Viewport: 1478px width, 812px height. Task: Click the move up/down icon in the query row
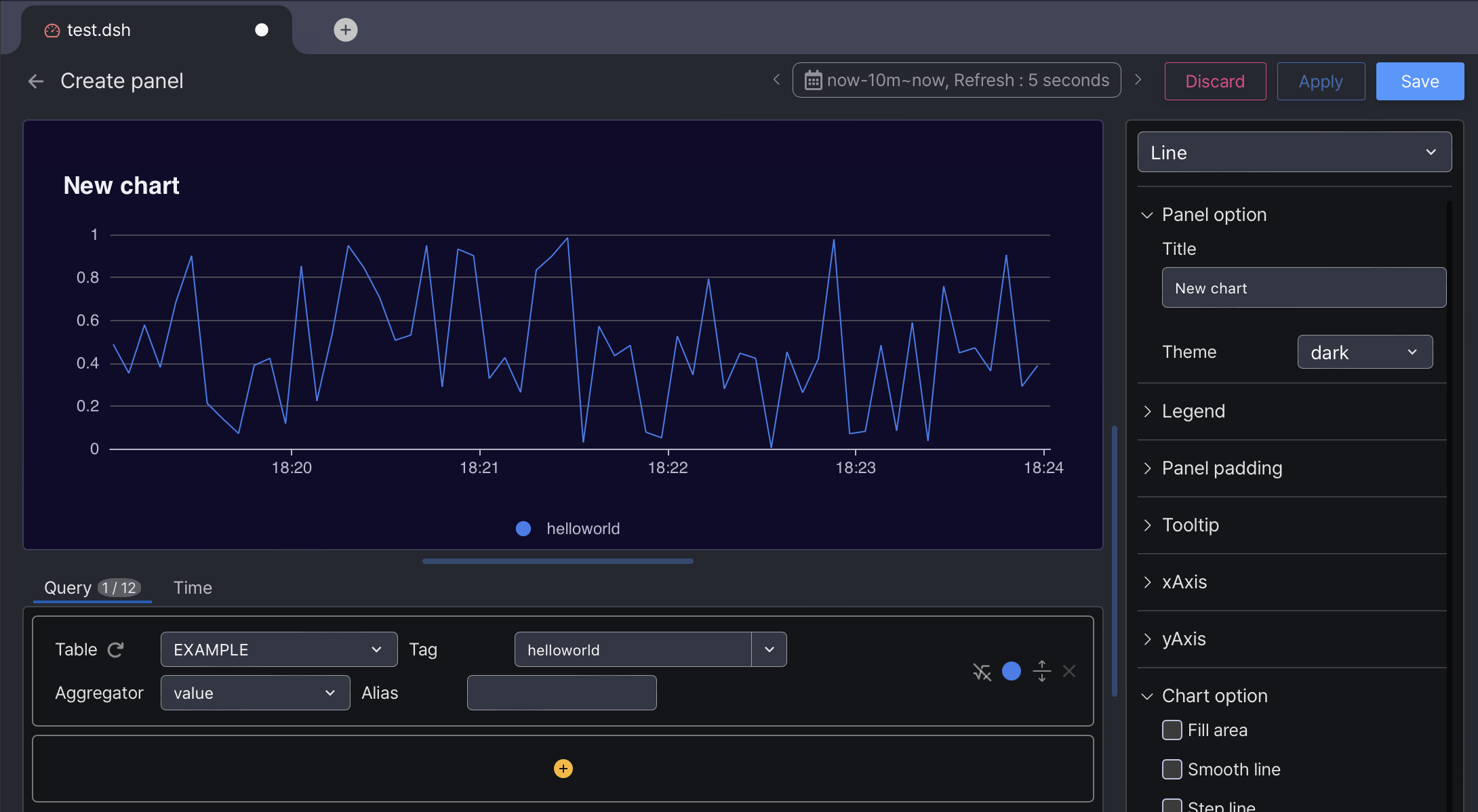coord(1042,672)
